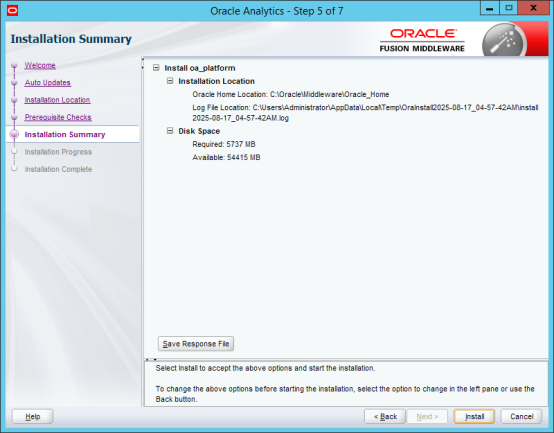Collapse the Installation Location section
Image resolution: width=554 pixels, height=433 pixels.
[x=170, y=81]
